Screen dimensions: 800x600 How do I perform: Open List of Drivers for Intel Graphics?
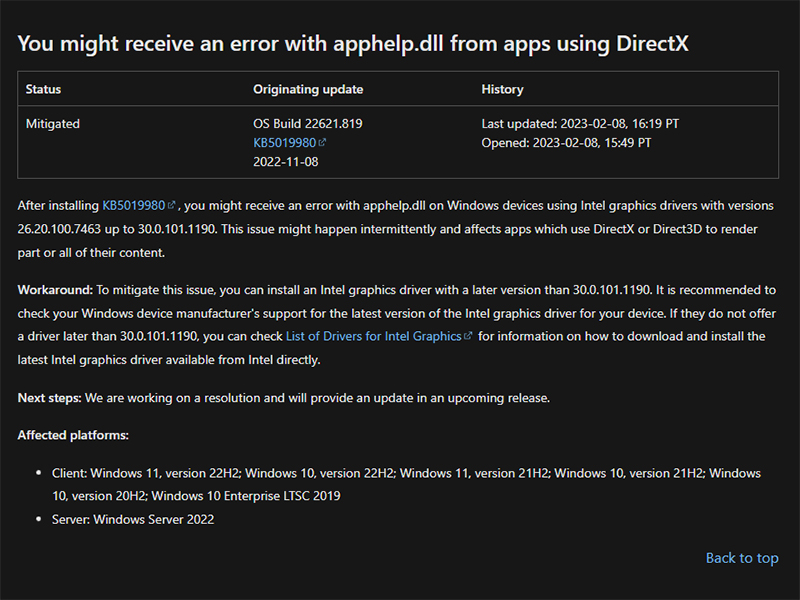tap(374, 336)
